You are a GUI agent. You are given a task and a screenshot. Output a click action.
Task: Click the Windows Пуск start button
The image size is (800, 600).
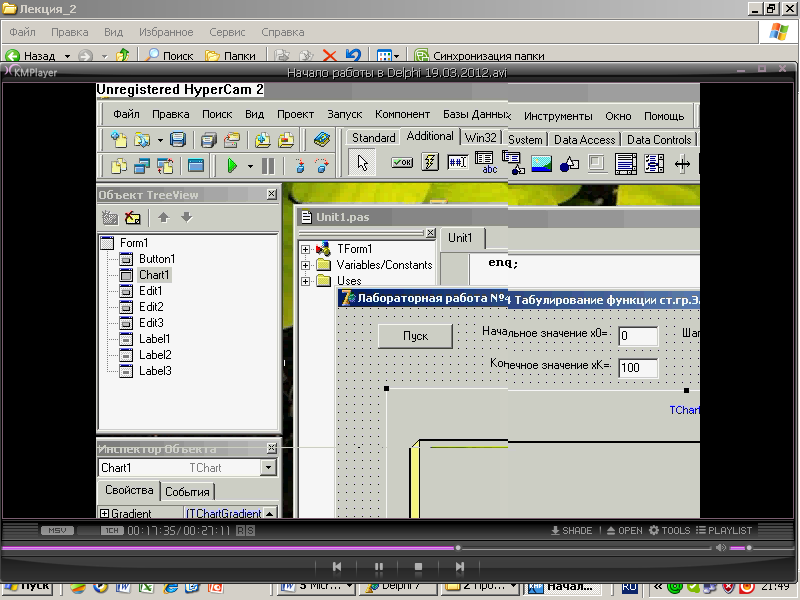click(x=27, y=587)
